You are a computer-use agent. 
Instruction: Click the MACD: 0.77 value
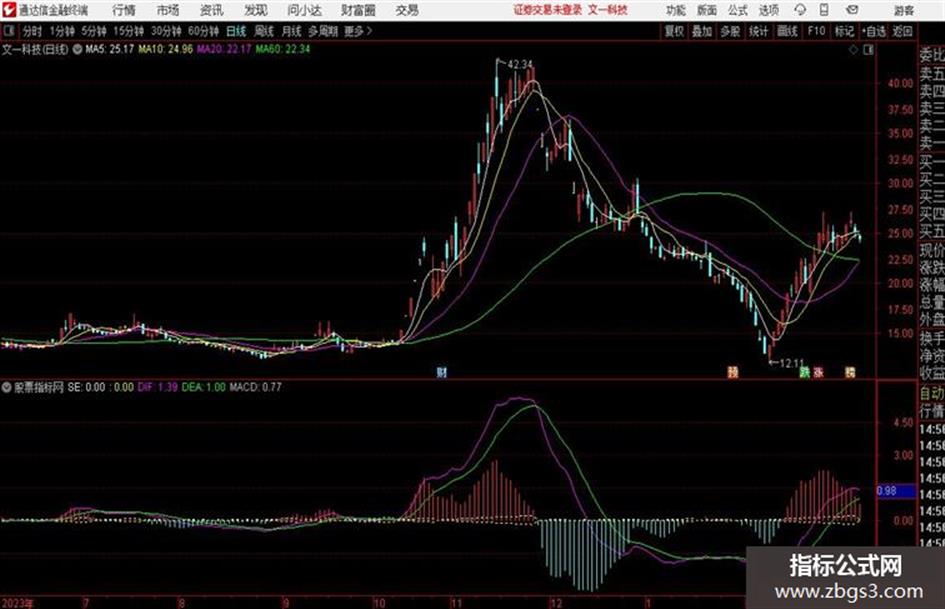click(256, 387)
